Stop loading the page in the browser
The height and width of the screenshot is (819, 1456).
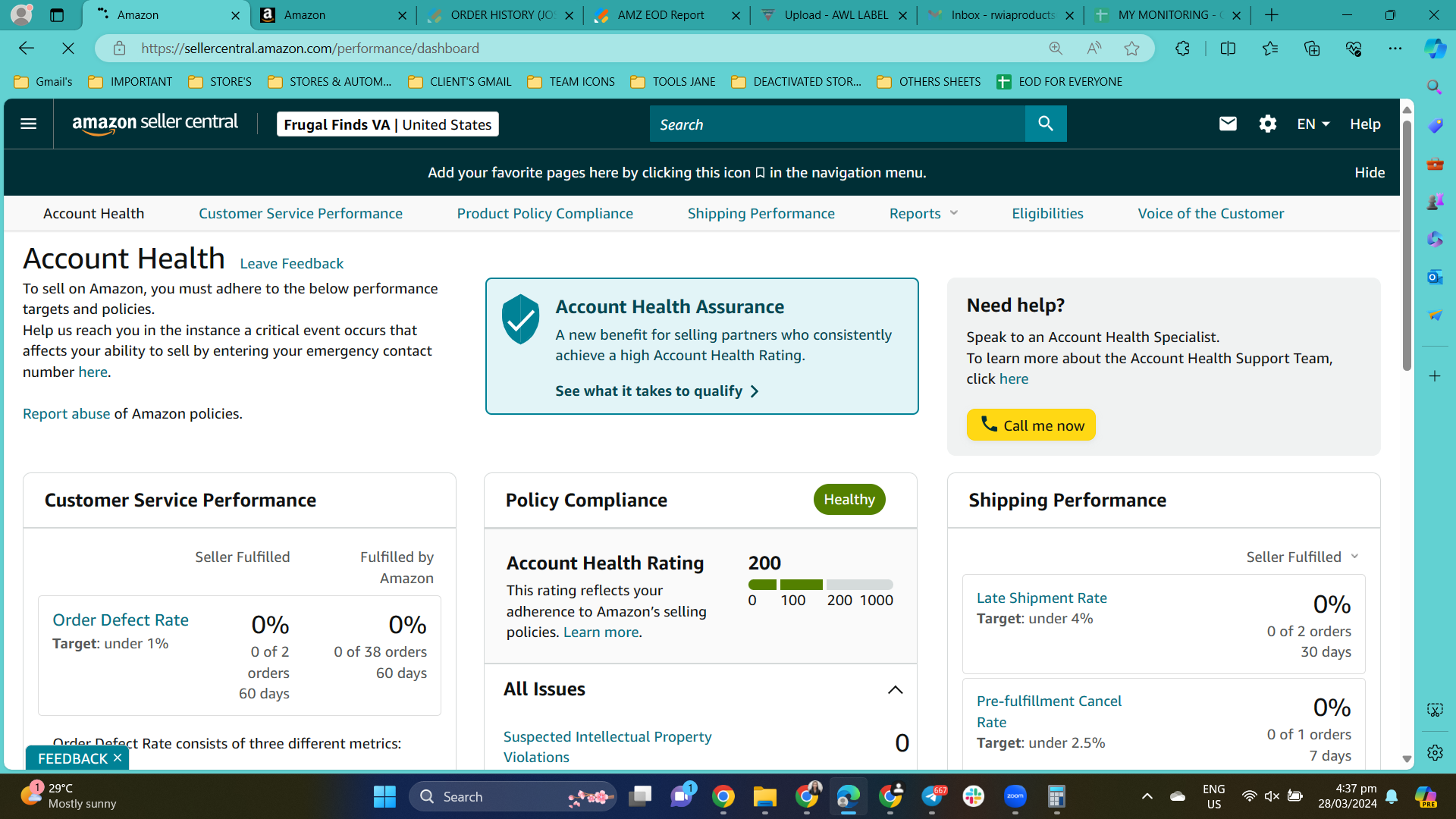click(68, 49)
